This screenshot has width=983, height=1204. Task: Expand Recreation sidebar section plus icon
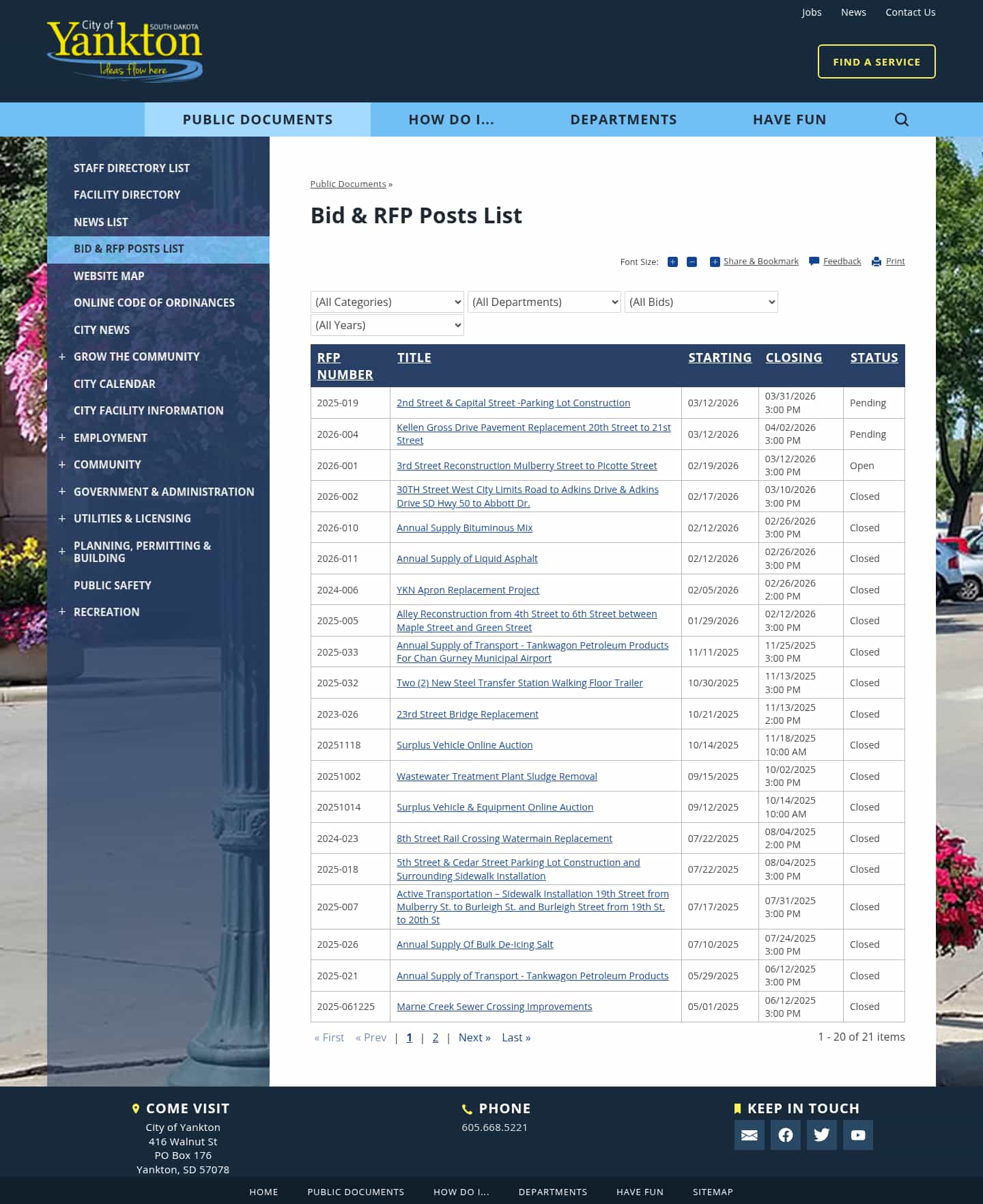click(x=62, y=612)
